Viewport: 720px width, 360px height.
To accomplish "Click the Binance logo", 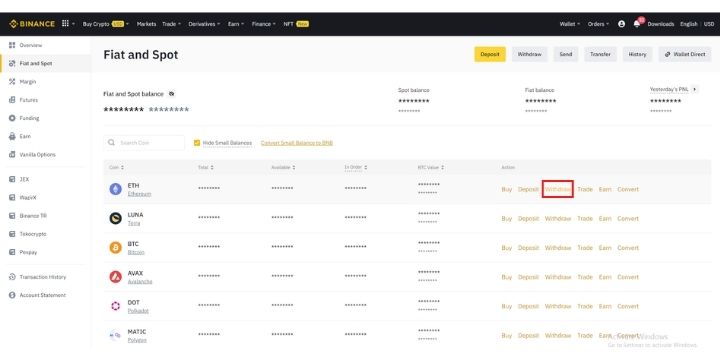I will pos(32,24).
